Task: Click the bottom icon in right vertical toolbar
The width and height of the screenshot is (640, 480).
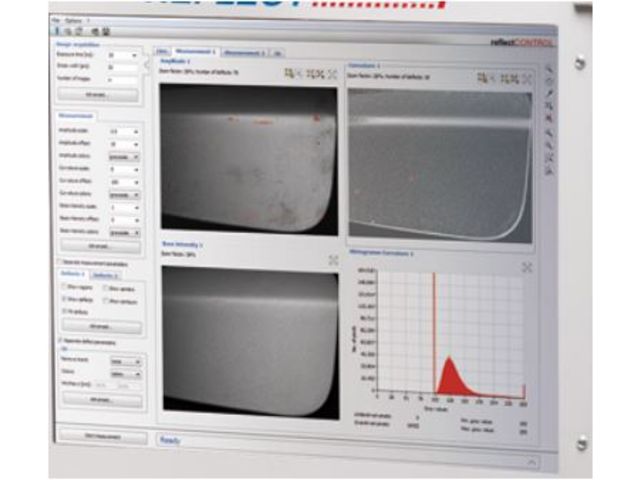Action: tap(549, 171)
